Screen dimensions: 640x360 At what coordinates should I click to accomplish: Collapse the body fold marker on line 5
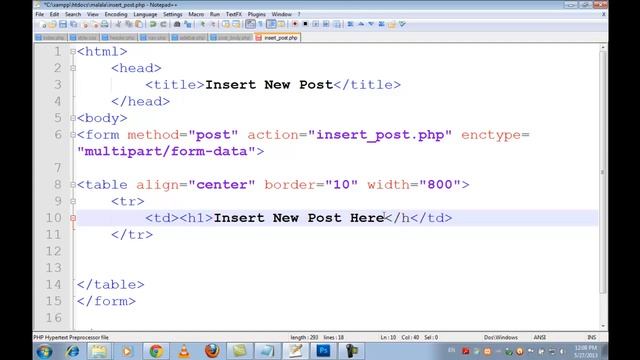73,118
